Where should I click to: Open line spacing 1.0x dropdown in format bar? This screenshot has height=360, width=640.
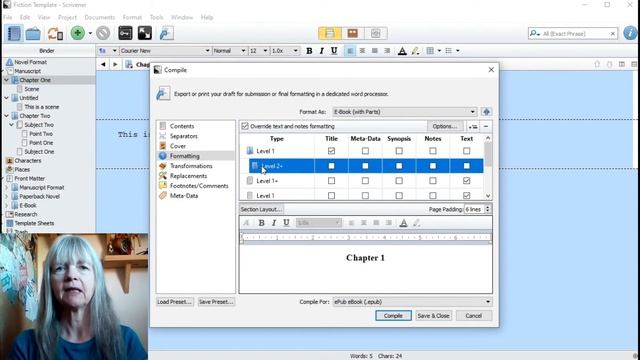(284, 51)
